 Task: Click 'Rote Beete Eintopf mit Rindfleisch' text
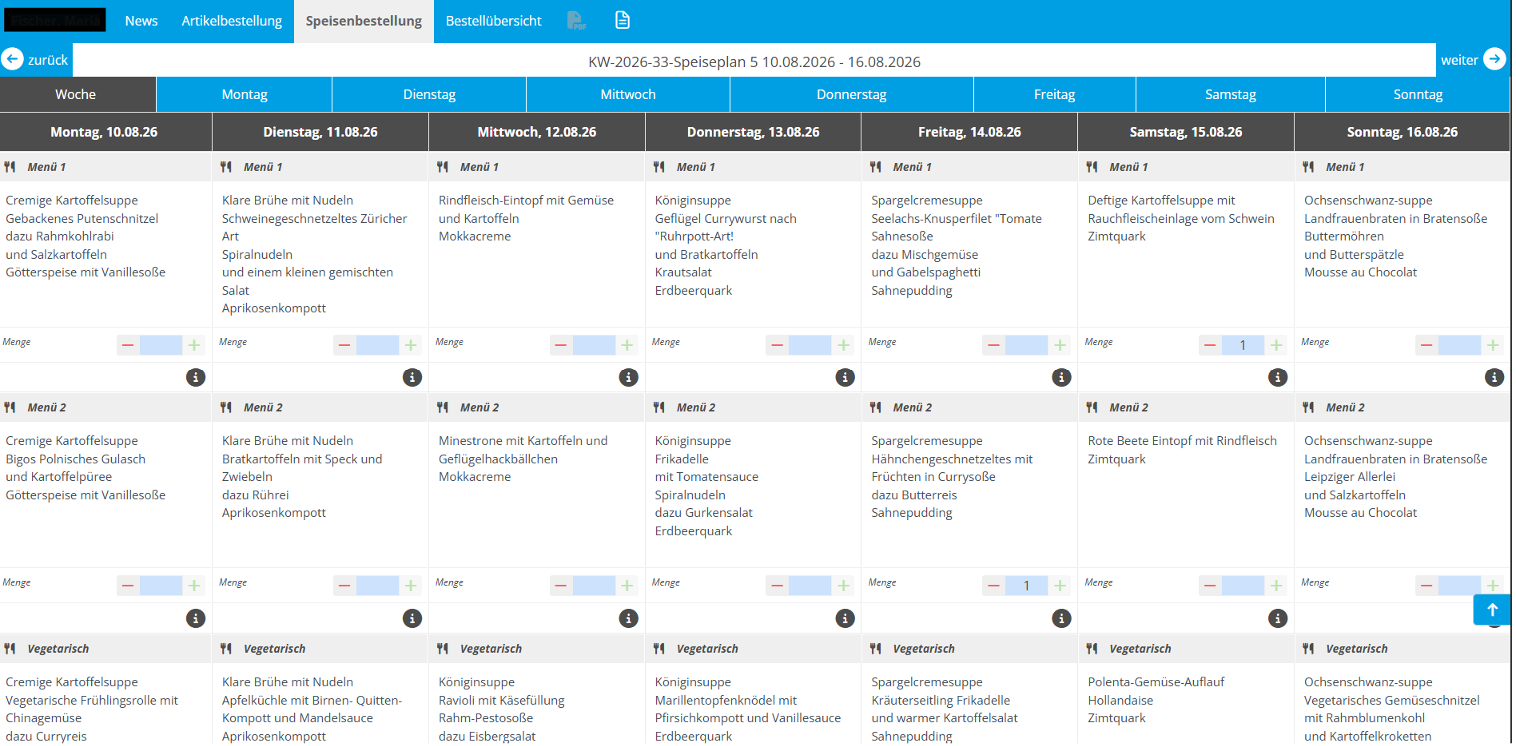[1182, 441]
